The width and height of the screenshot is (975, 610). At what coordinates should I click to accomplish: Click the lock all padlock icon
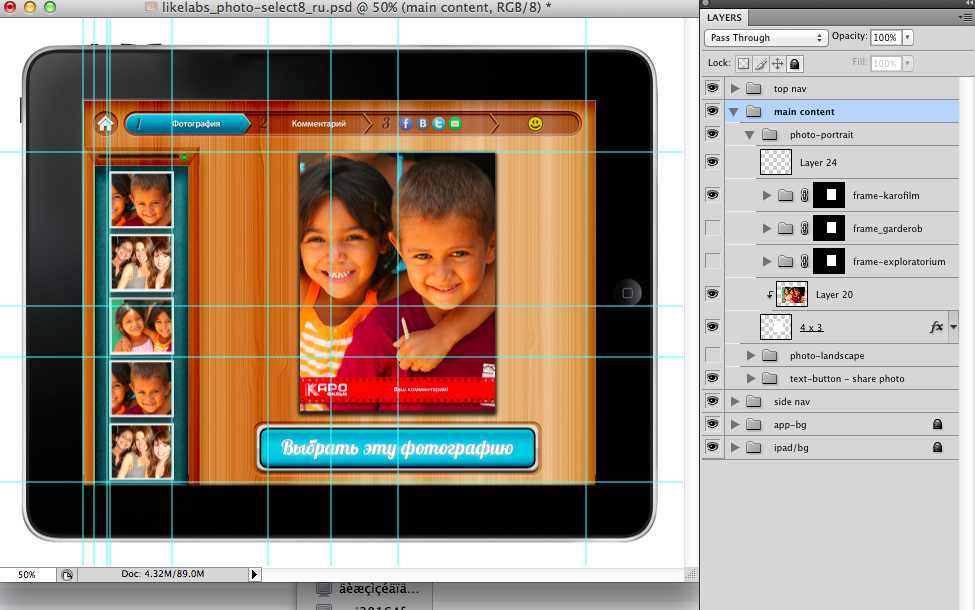(794, 63)
